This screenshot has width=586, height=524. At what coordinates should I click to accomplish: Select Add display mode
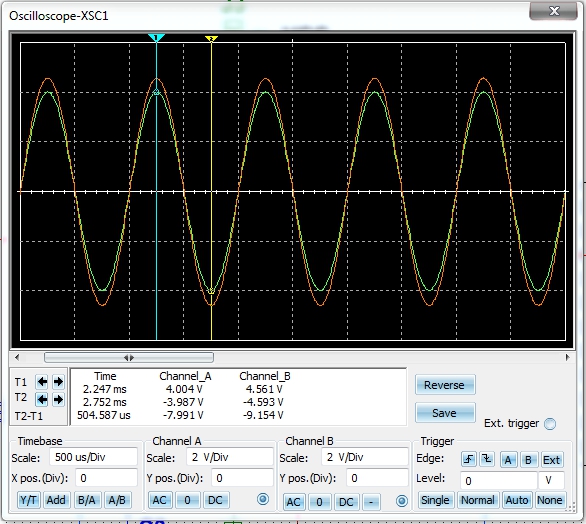tap(56, 500)
